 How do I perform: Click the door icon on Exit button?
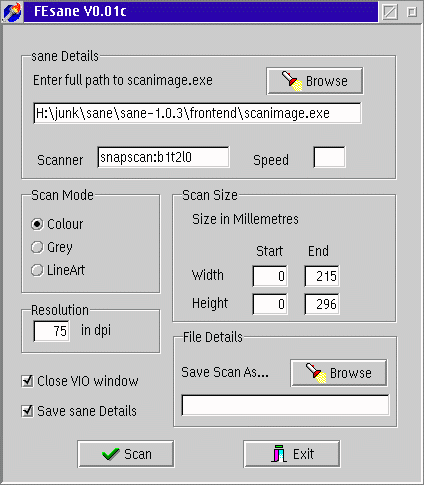279,454
